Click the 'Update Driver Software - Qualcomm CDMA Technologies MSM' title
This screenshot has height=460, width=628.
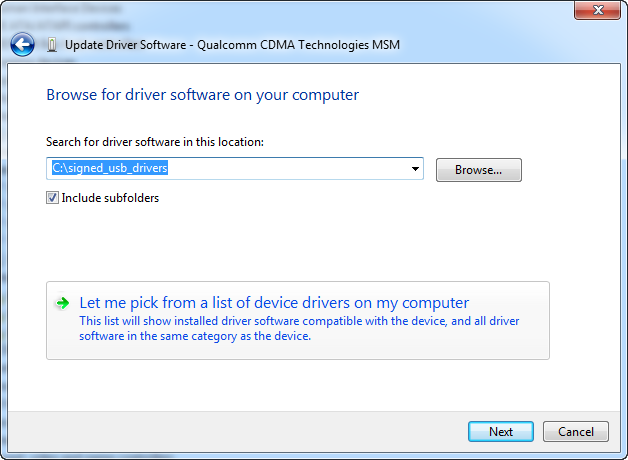232,45
